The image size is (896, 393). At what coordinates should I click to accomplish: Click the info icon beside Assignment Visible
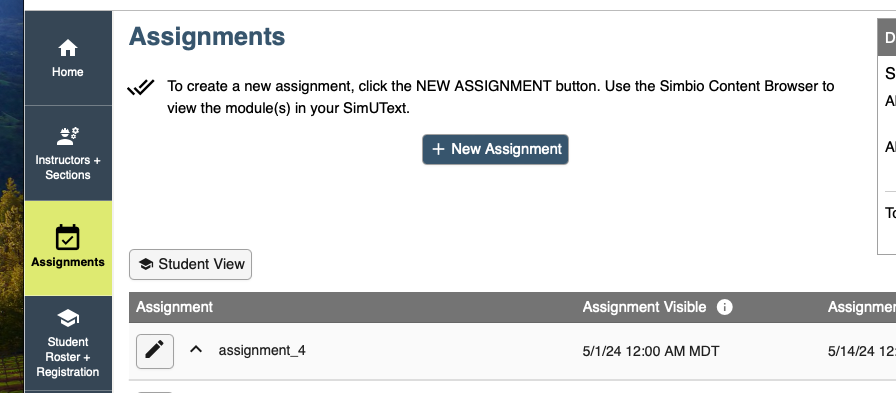point(725,307)
